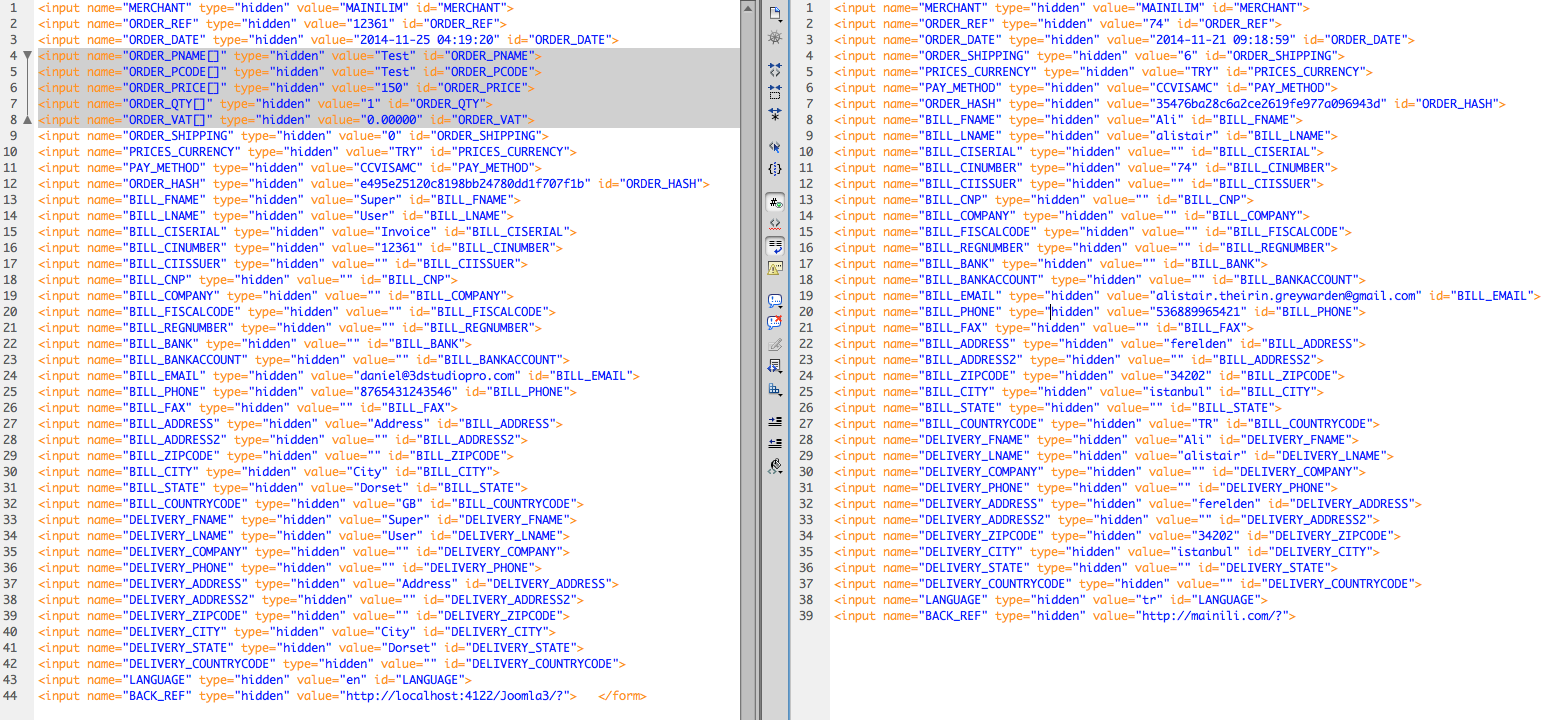
Task: Click line number 39 in the right pane
Action: [x=805, y=616]
